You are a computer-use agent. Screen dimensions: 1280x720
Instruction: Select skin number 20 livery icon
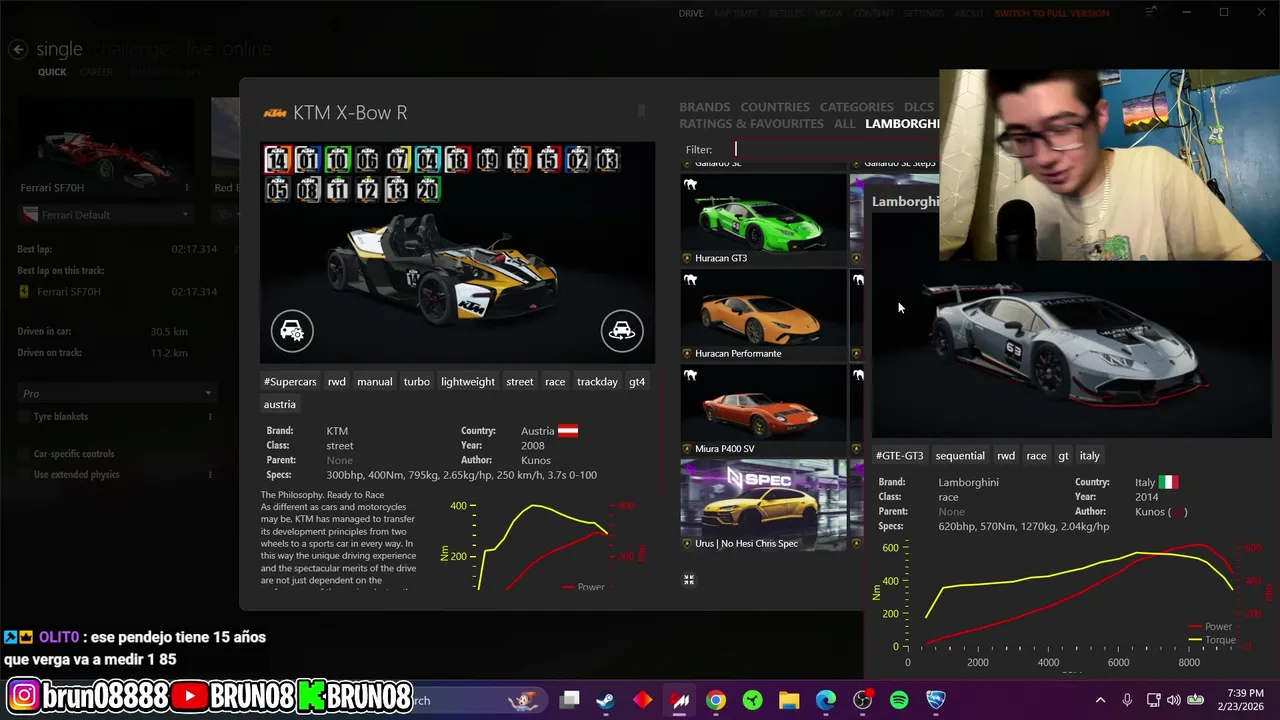428,190
